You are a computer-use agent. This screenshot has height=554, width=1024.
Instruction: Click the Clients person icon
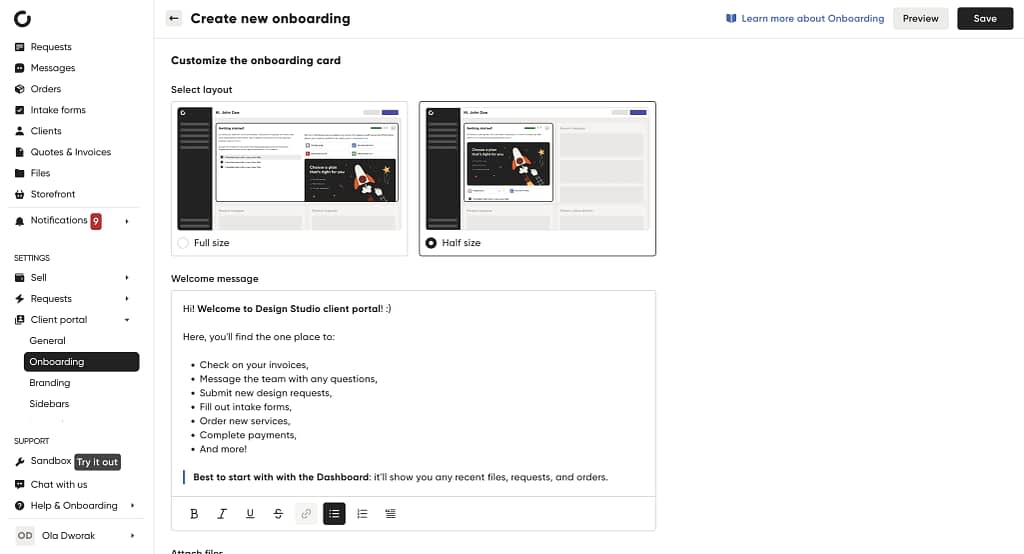[20, 131]
